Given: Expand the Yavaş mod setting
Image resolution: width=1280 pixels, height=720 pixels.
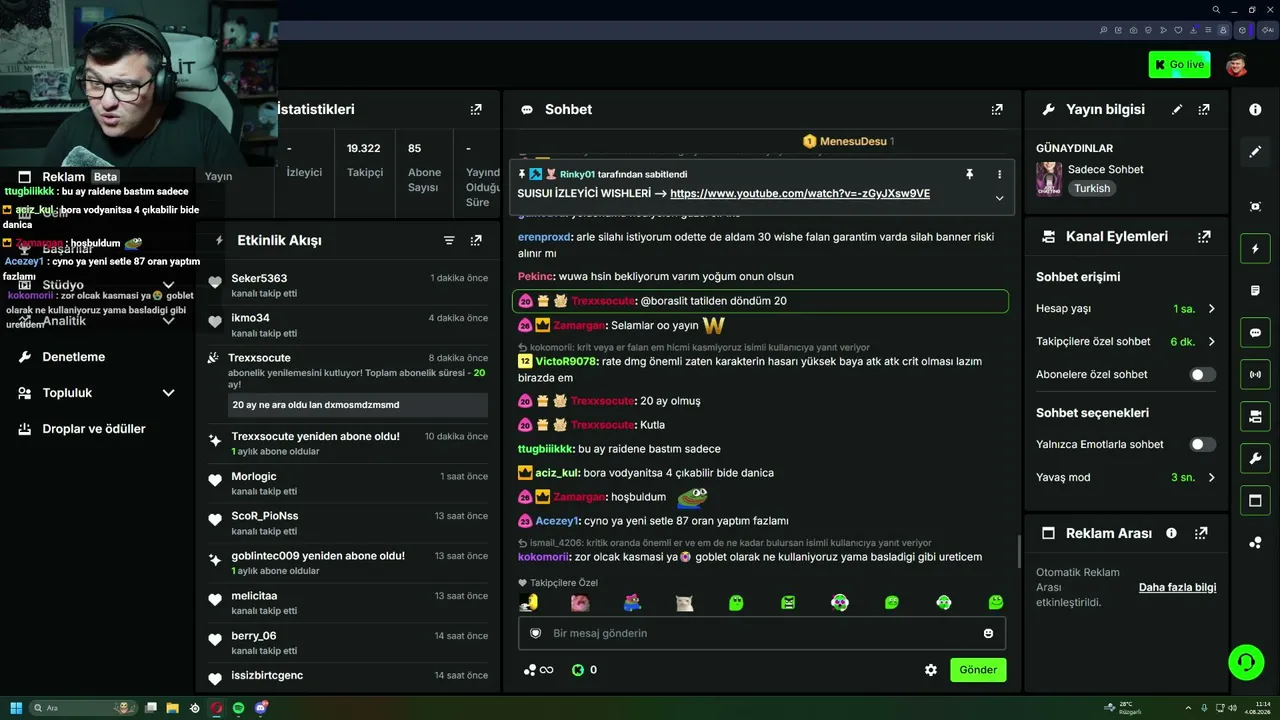Looking at the screenshot, I should point(1211,477).
